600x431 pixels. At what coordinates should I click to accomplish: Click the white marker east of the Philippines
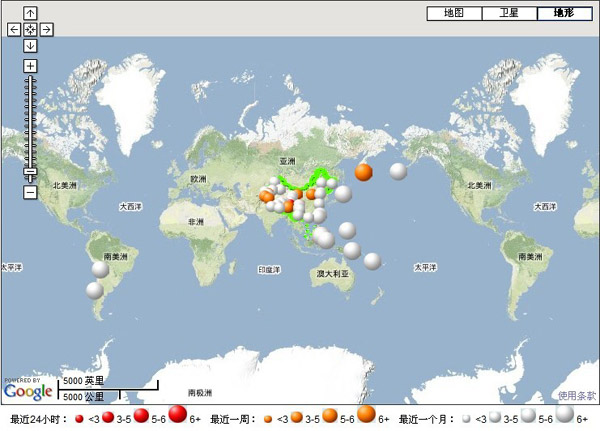(347, 230)
